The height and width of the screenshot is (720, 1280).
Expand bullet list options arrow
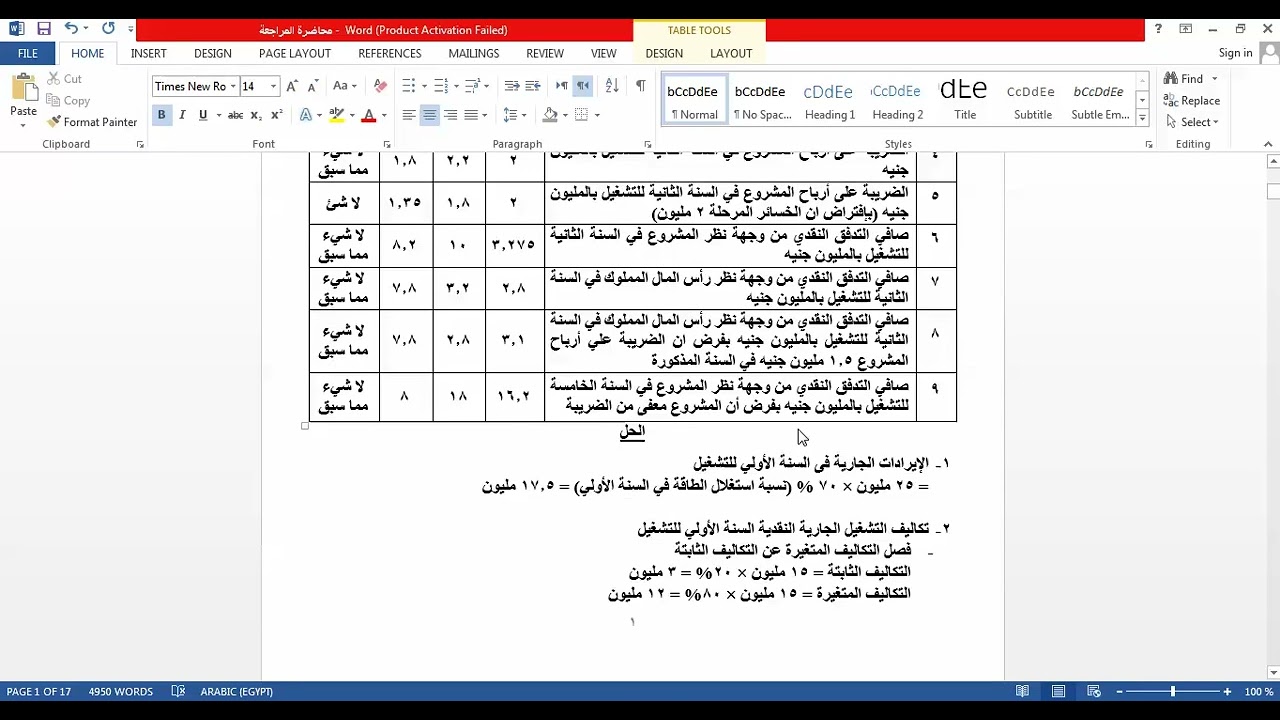point(424,86)
